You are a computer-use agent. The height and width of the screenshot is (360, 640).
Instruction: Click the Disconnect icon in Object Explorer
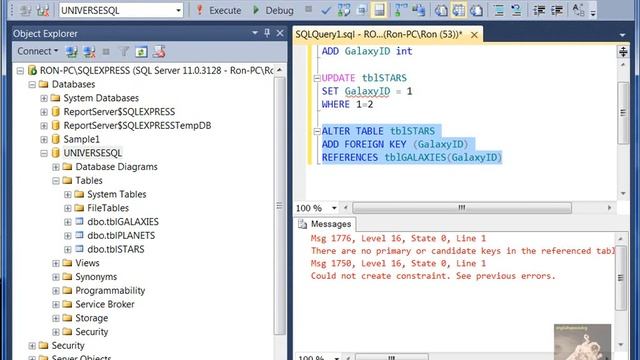pyautogui.click(x=89, y=52)
